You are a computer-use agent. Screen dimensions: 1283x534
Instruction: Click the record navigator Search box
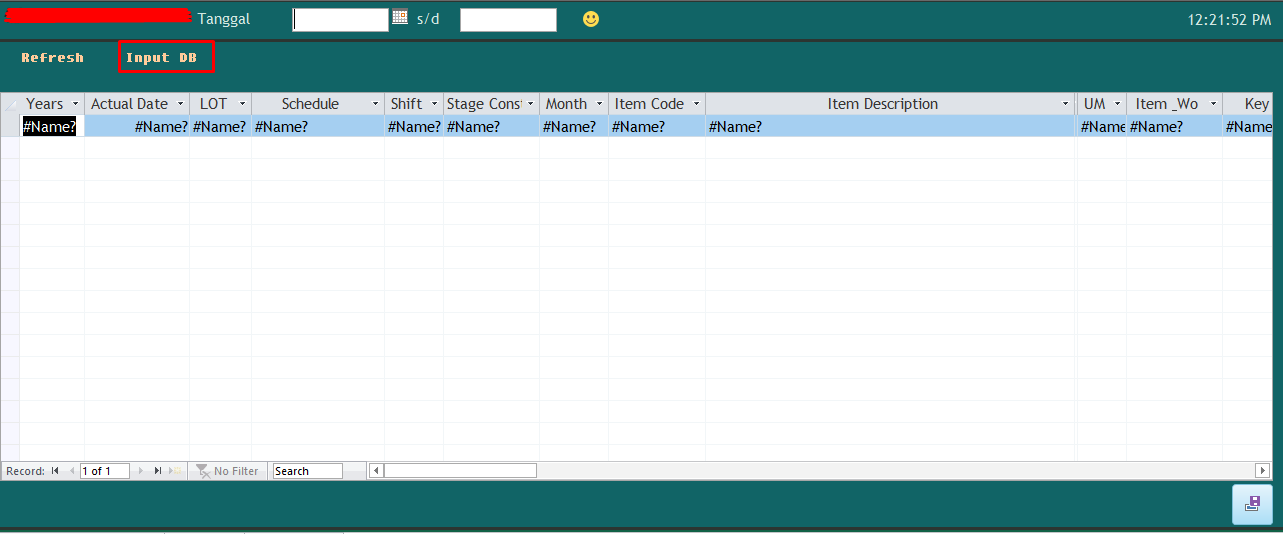(307, 471)
